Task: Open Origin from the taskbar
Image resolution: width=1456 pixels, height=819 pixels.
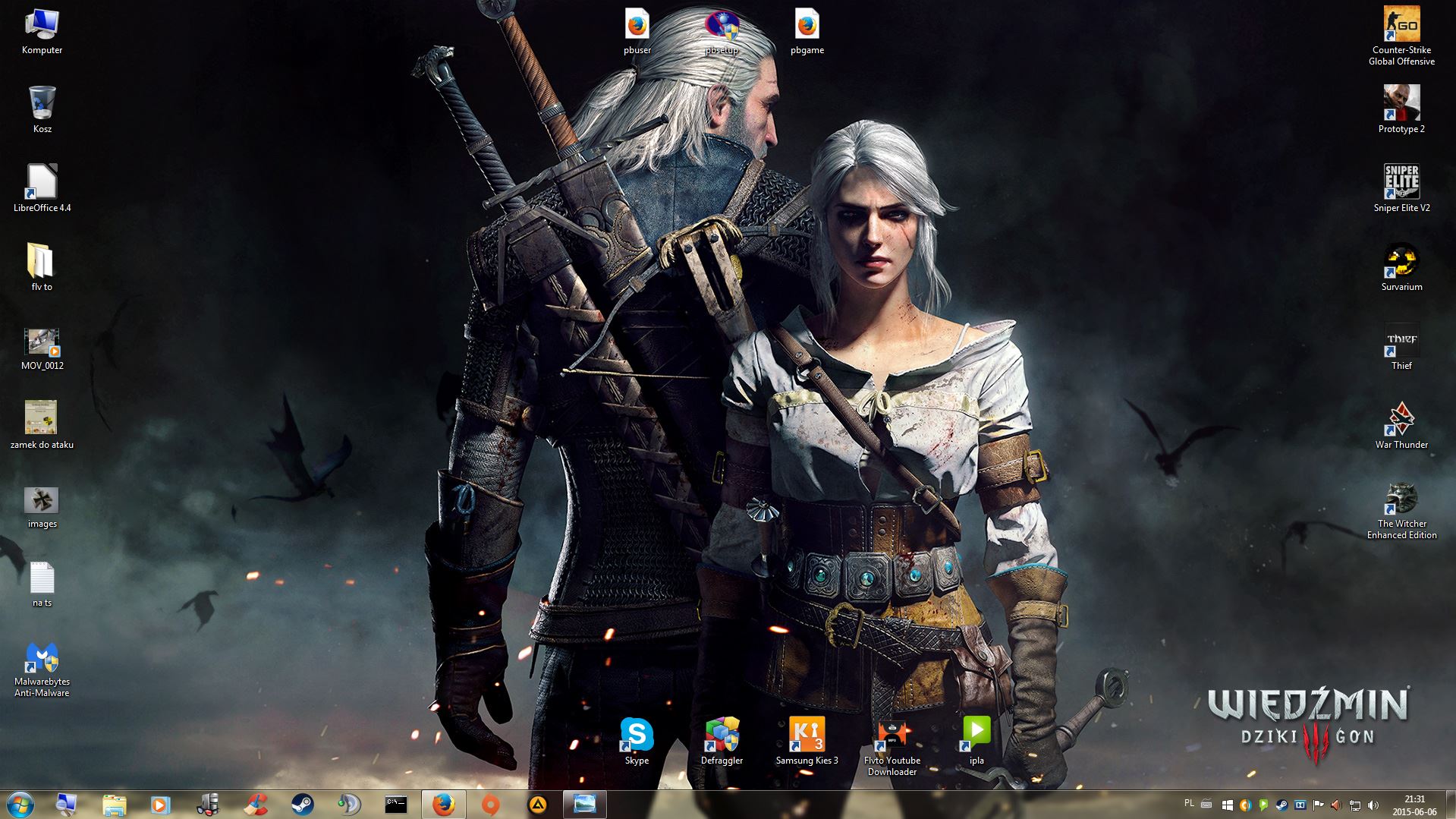Action: coord(491,805)
